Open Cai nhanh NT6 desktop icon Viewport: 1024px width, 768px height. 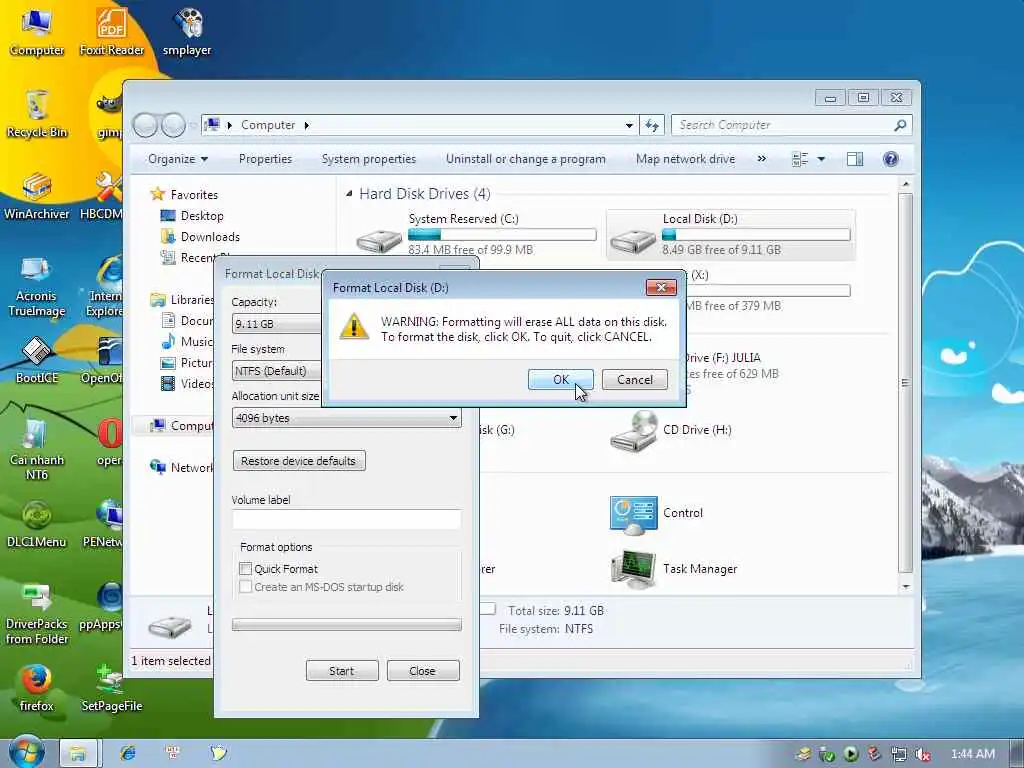(37, 449)
